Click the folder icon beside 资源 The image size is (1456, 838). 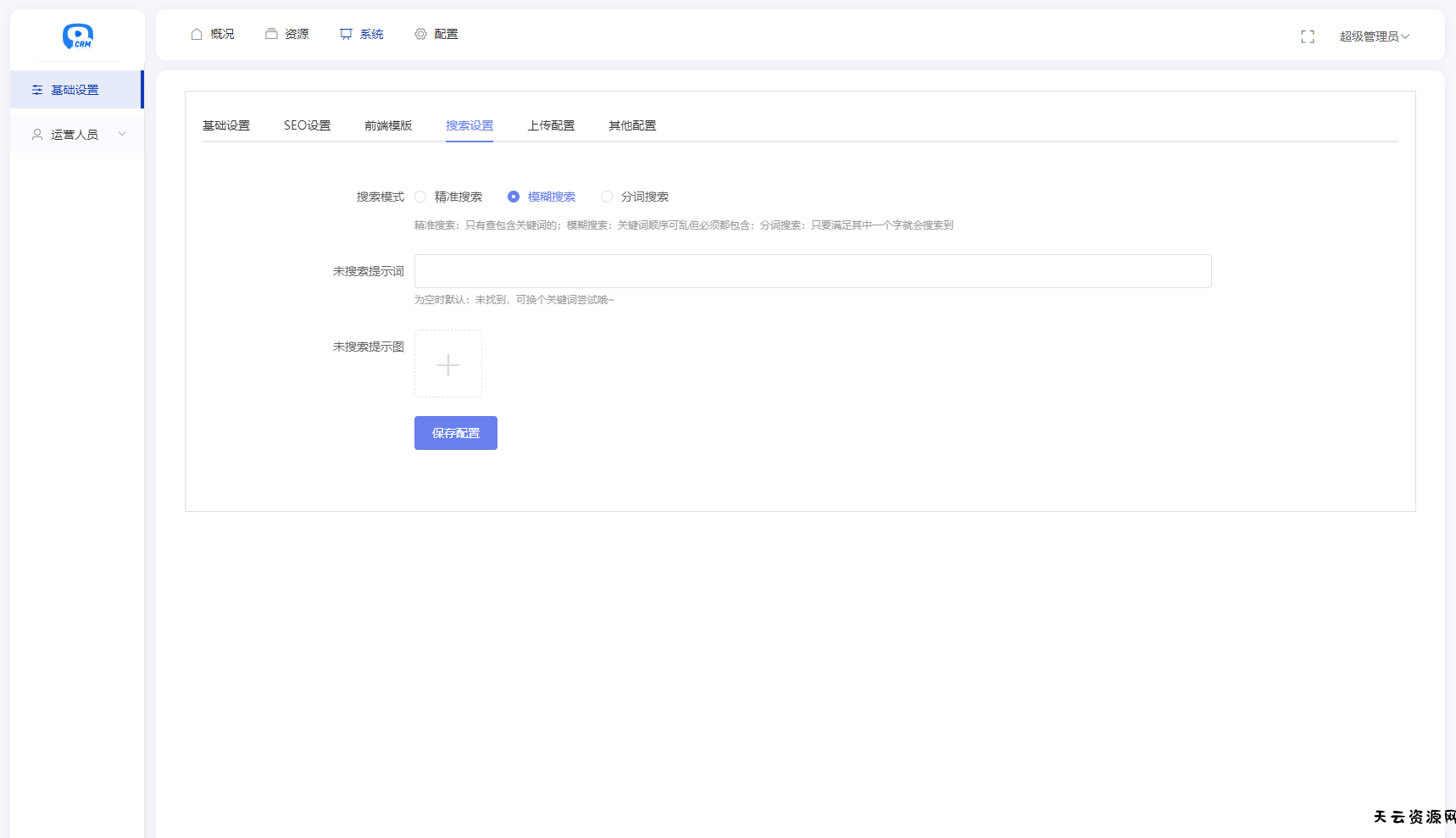coord(271,34)
